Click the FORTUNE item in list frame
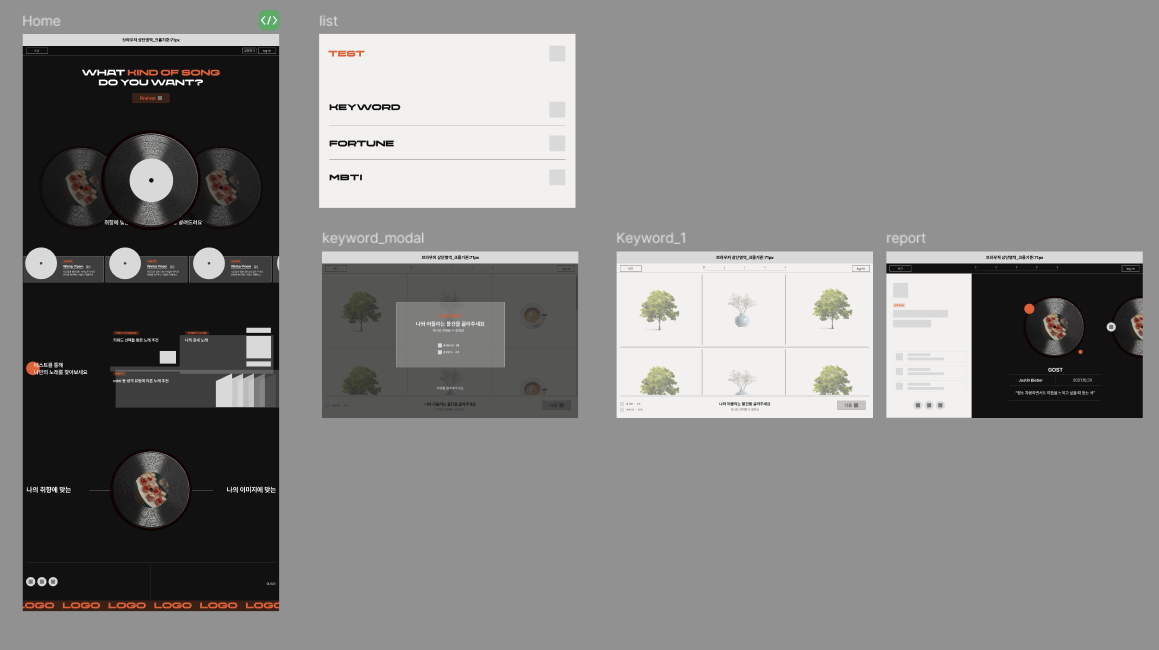The image size is (1159, 650). tap(361, 143)
